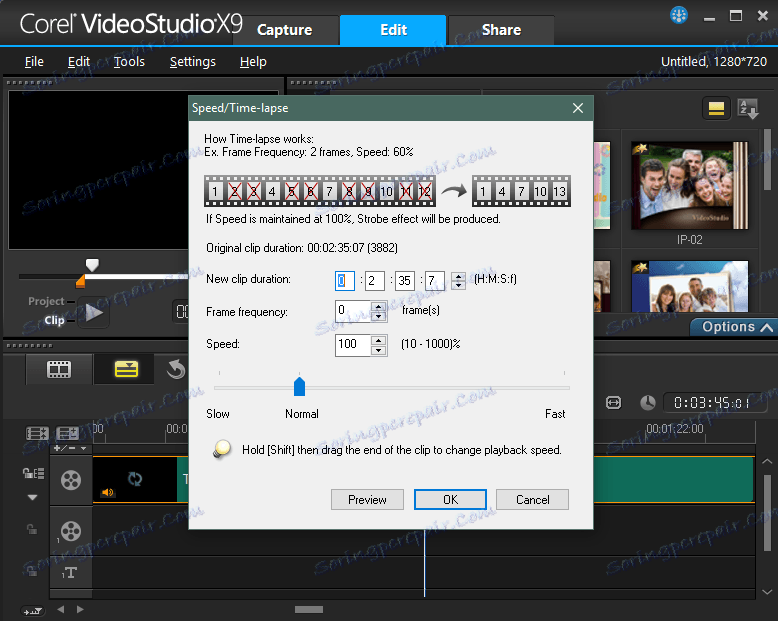Click the green video clip on timeline

pyautogui.click(x=674, y=480)
